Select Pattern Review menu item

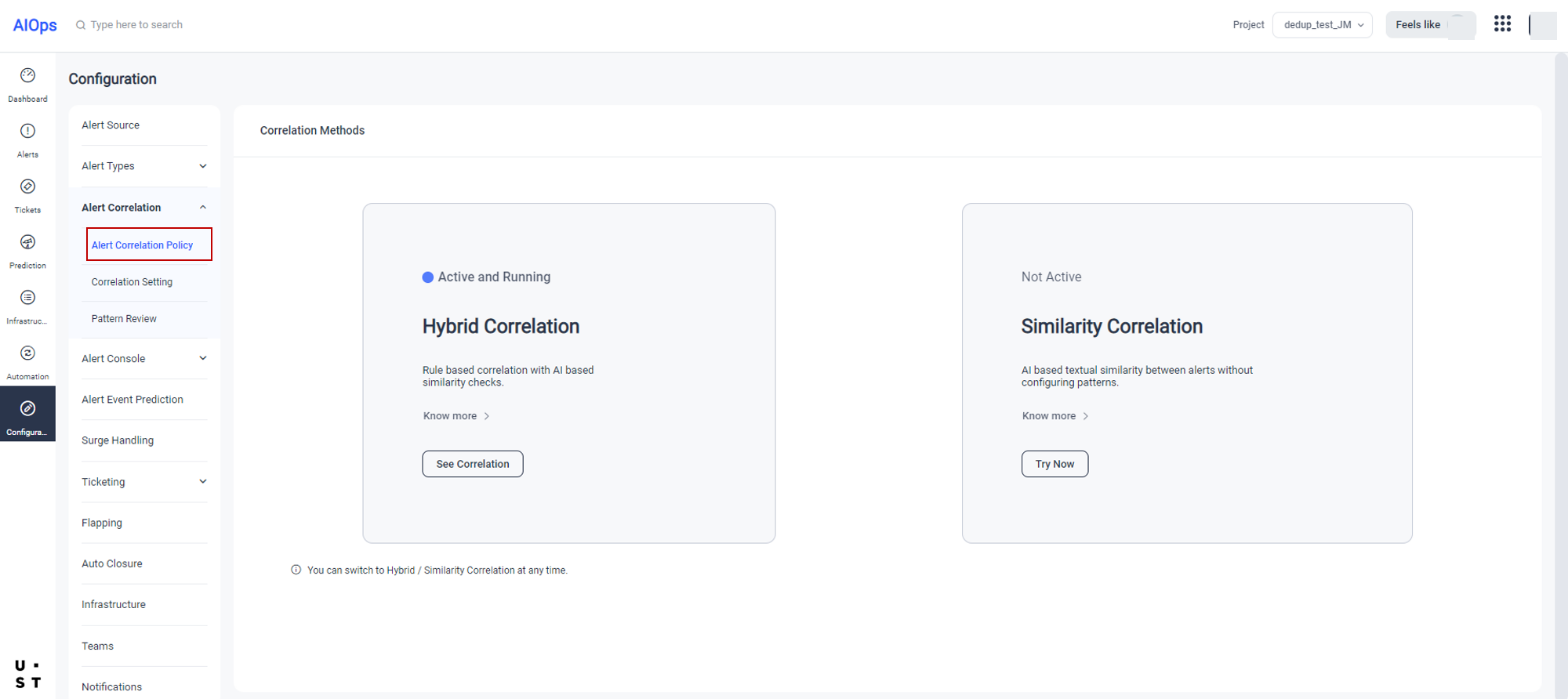124,319
